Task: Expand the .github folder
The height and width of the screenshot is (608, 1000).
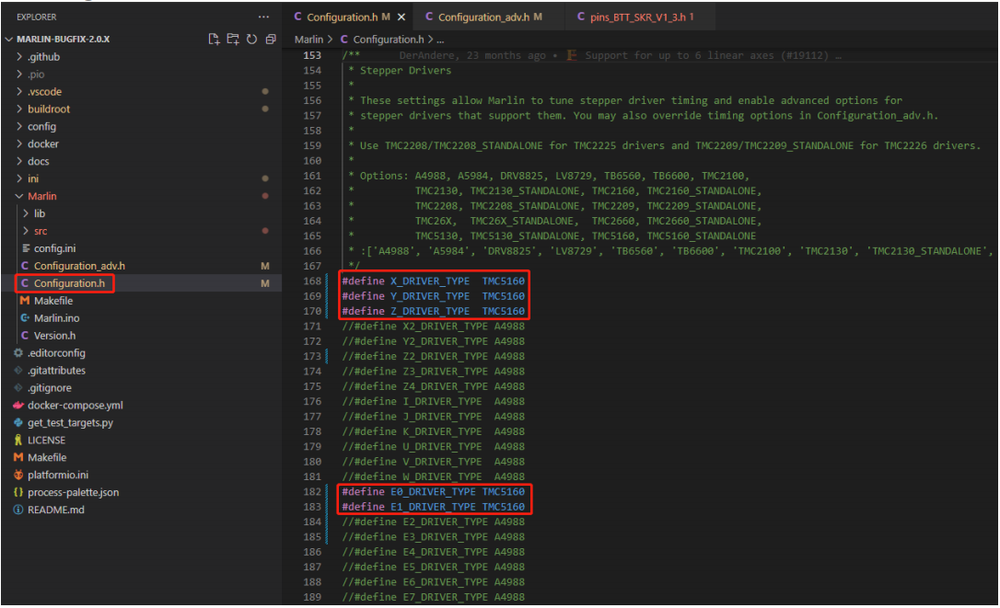Action: click(x=43, y=57)
